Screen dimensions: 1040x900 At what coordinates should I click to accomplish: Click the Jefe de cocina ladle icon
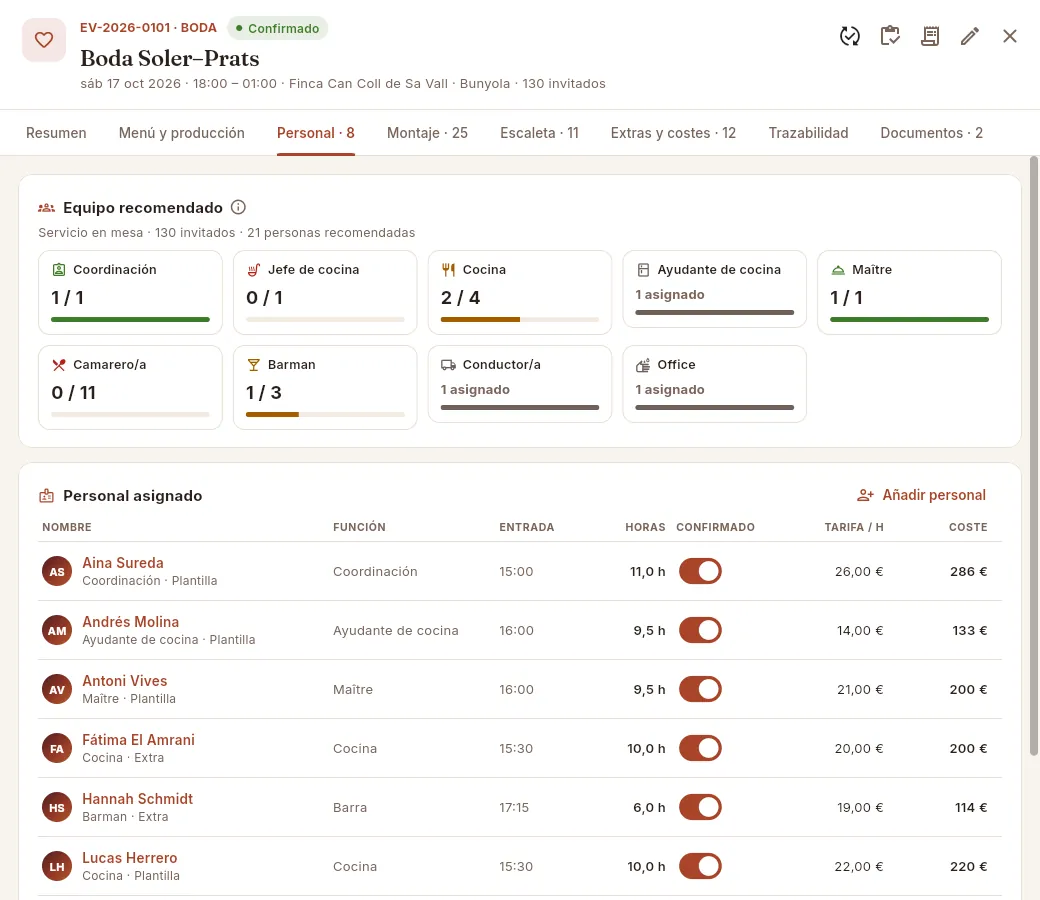253,270
